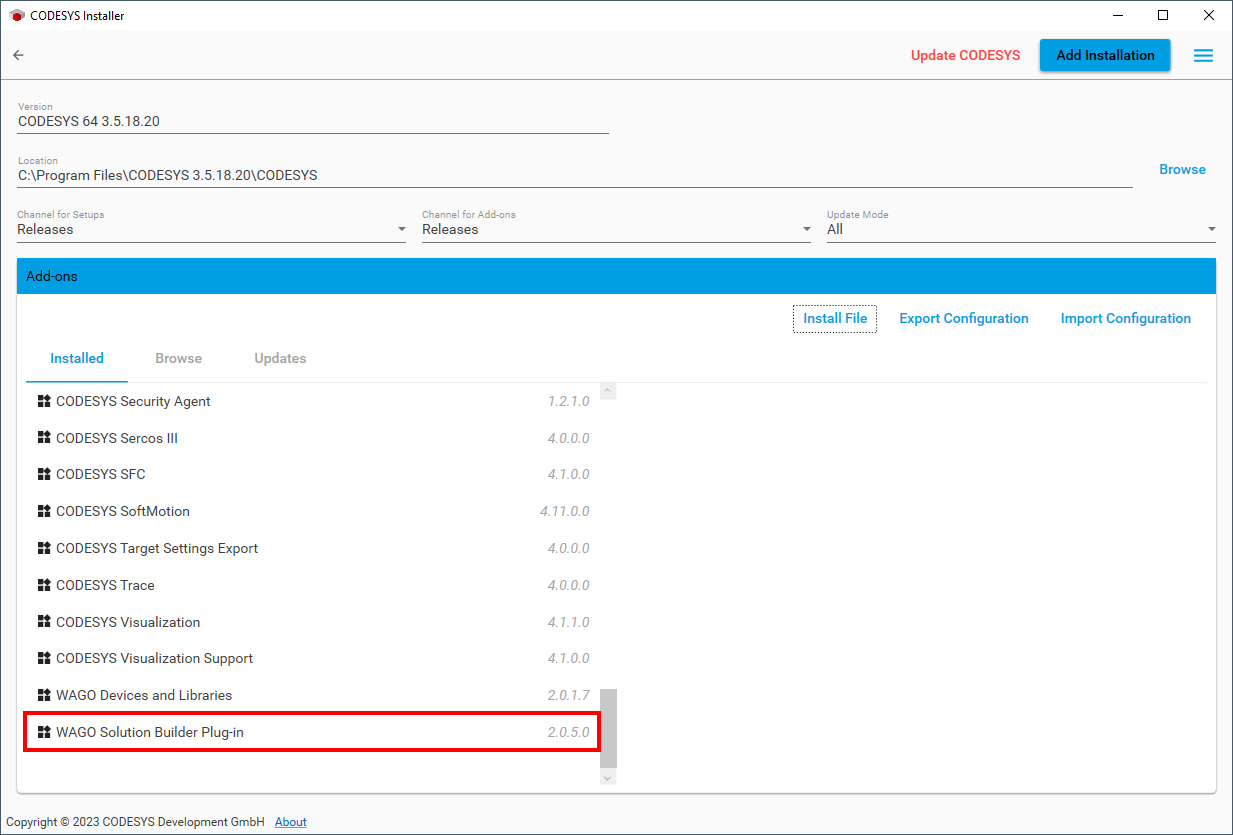Click Import Configuration
The height and width of the screenshot is (835, 1233).
pyautogui.click(x=1126, y=319)
